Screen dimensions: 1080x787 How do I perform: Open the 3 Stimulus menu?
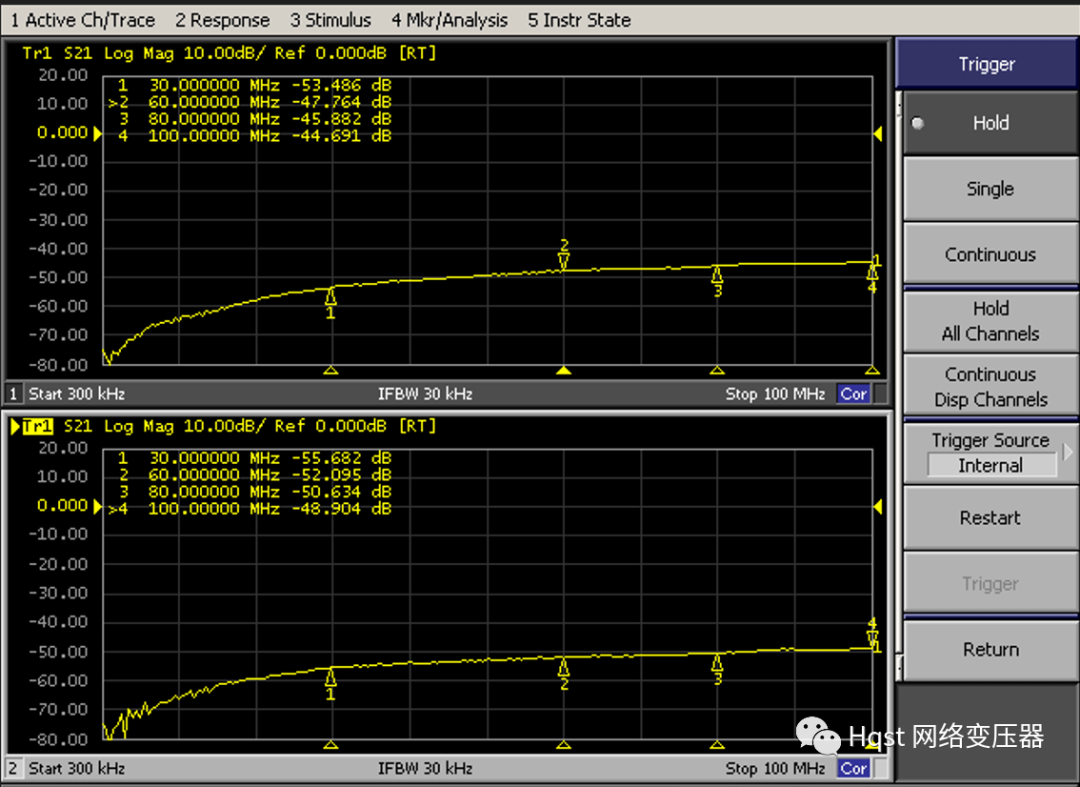point(330,20)
